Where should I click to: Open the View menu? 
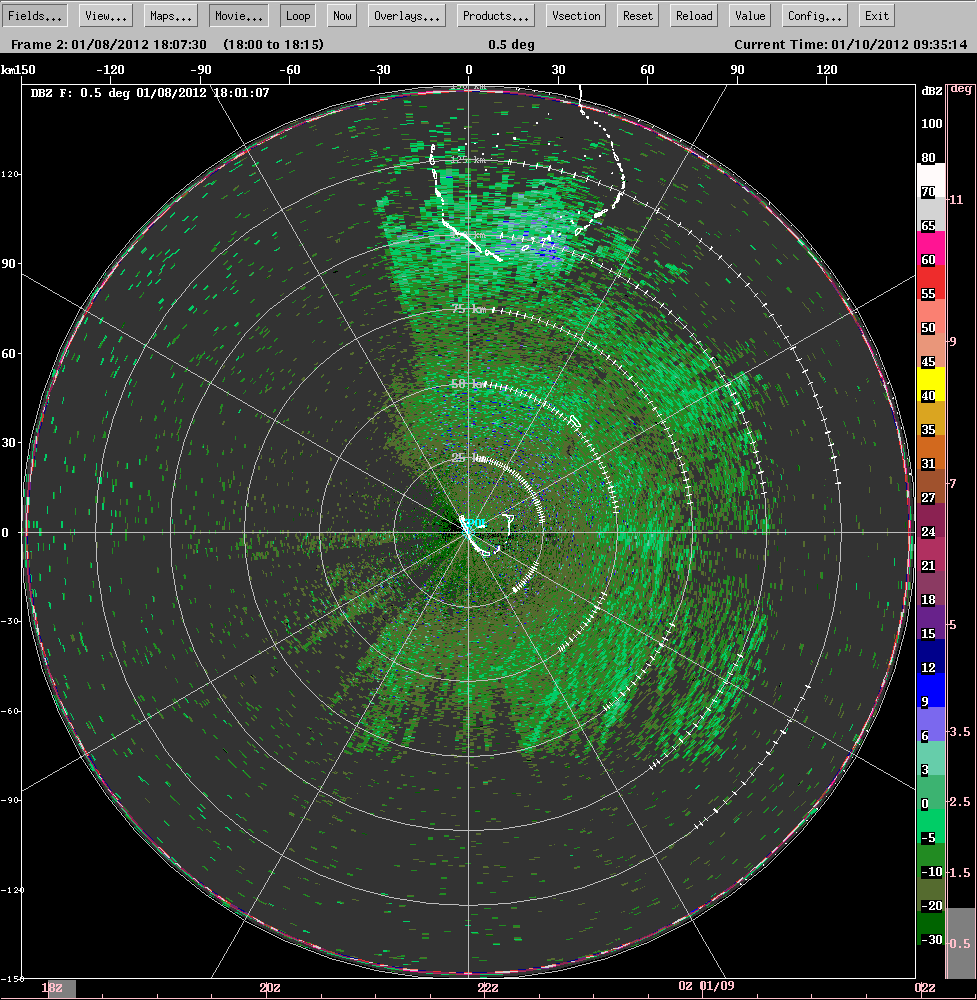[x=104, y=15]
